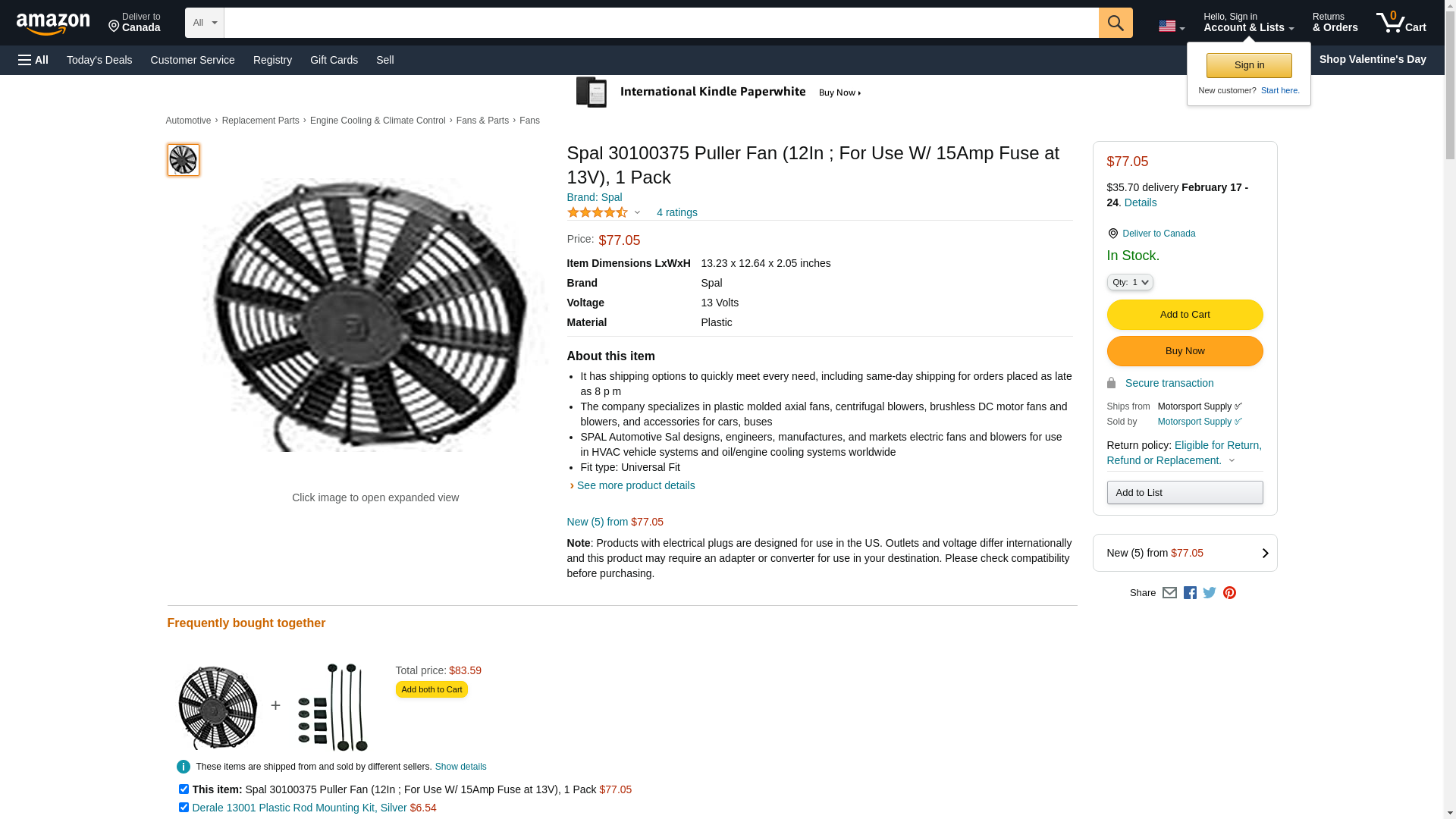This screenshot has height=819, width=1456.
Task: Open the cart icon
Action: [1401, 23]
